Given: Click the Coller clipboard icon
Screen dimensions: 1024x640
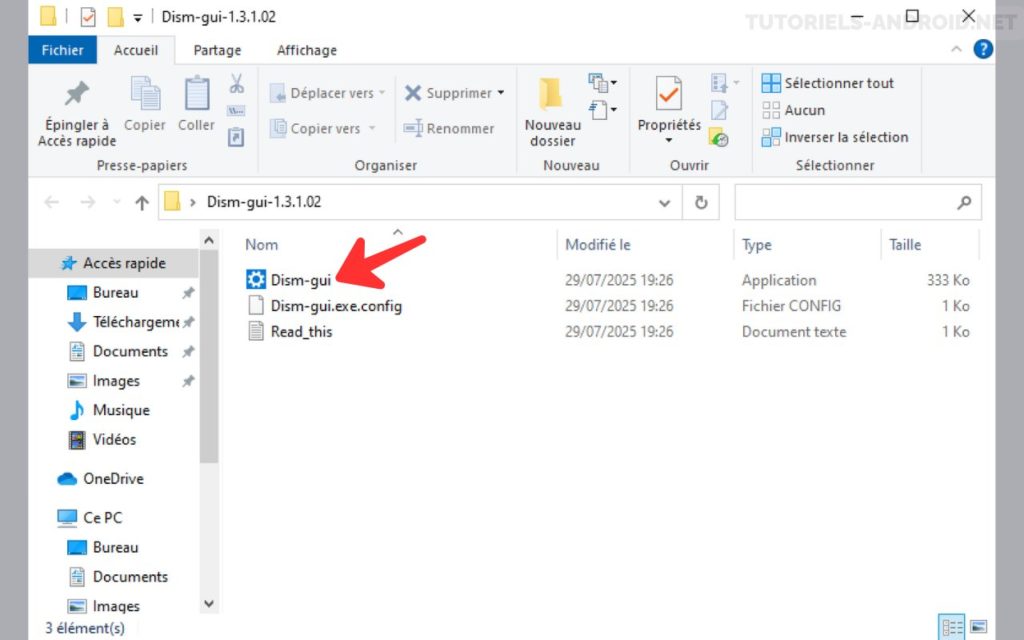Looking at the screenshot, I should (197, 93).
